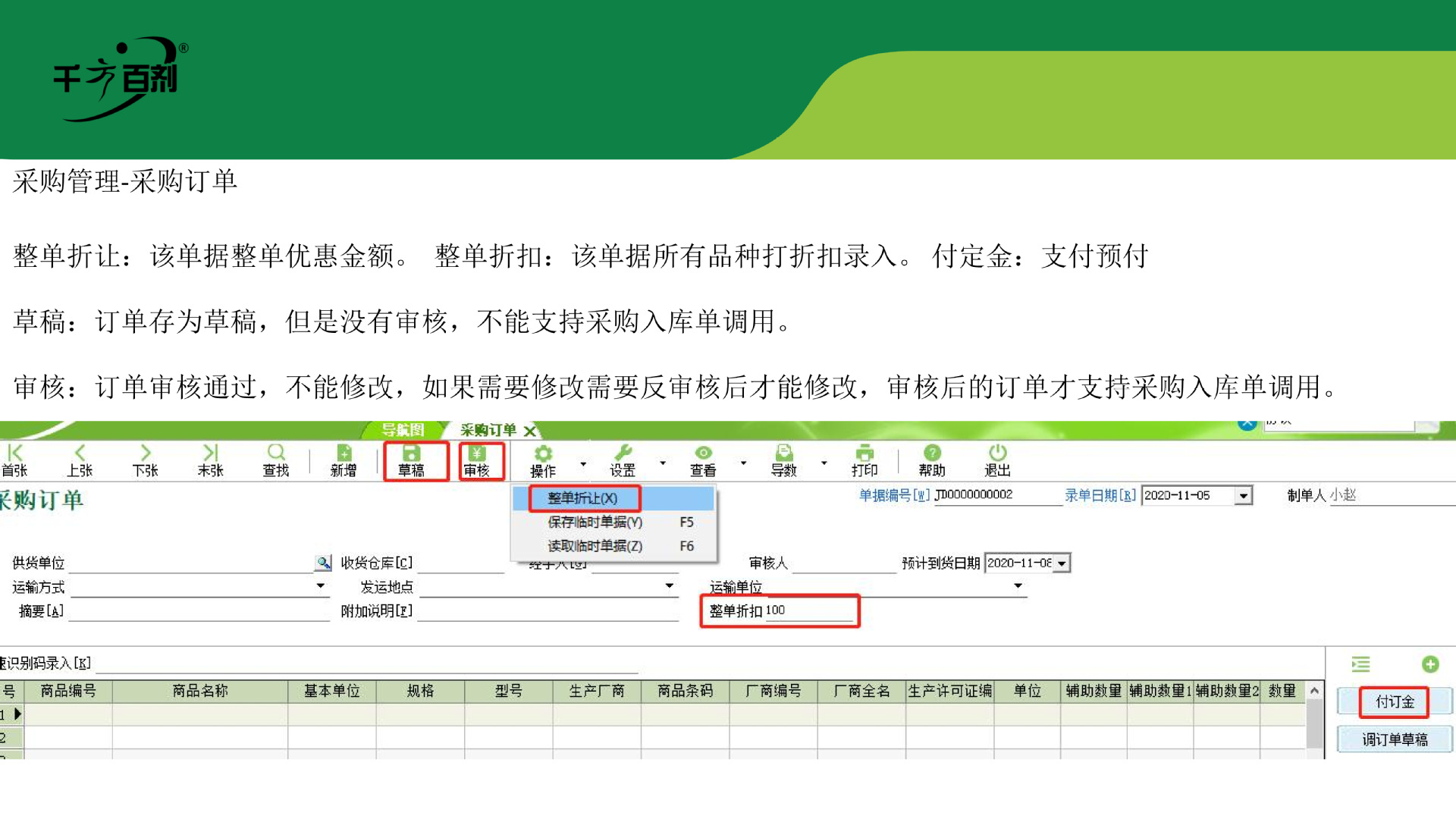
Task: Click the 审核 (audit) toolbar icon
Action: tap(476, 453)
